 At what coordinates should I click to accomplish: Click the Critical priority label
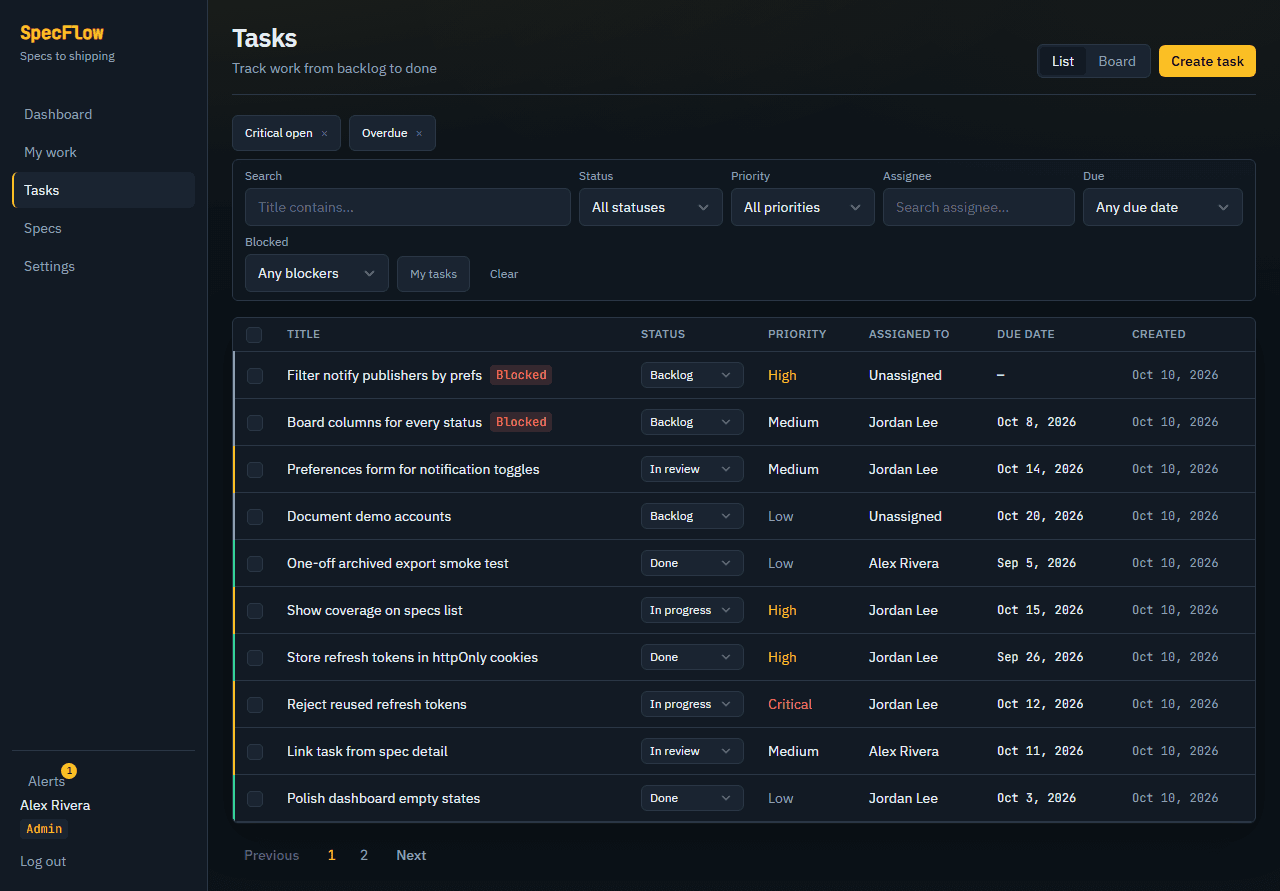[x=790, y=704]
